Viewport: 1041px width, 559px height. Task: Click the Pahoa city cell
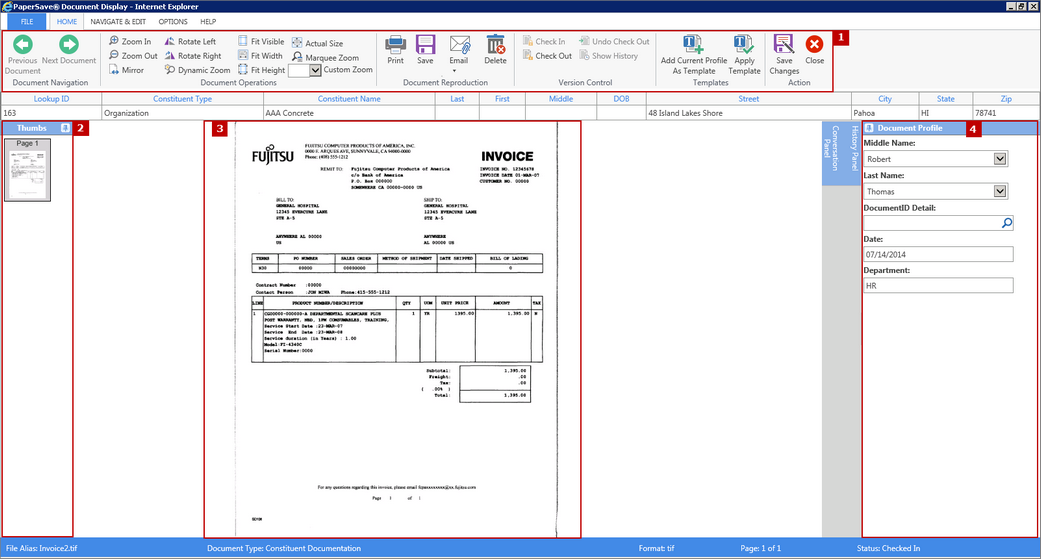[x=885, y=113]
